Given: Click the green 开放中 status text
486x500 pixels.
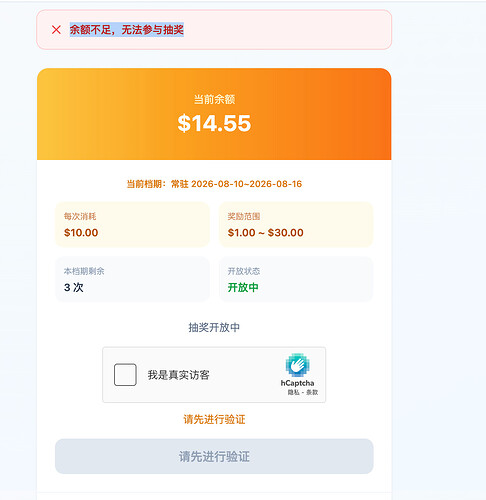Looking at the screenshot, I should point(243,287).
